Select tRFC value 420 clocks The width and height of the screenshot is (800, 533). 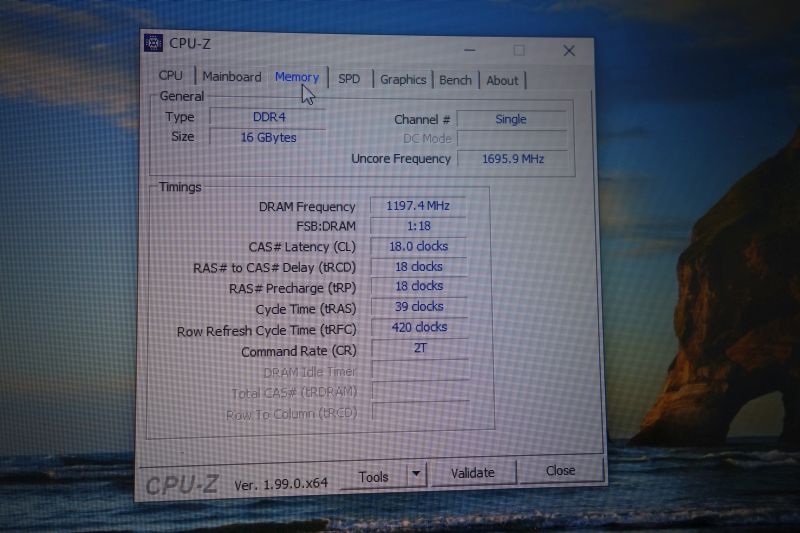pyautogui.click(x=419, y=327)
